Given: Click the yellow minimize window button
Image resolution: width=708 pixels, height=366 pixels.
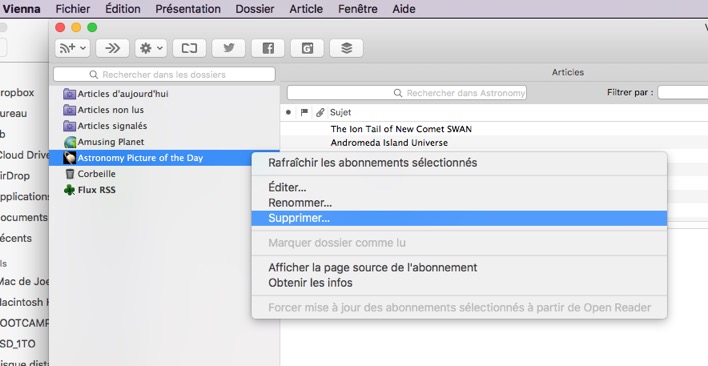Looking at the screenshot, I should [76, 28].
